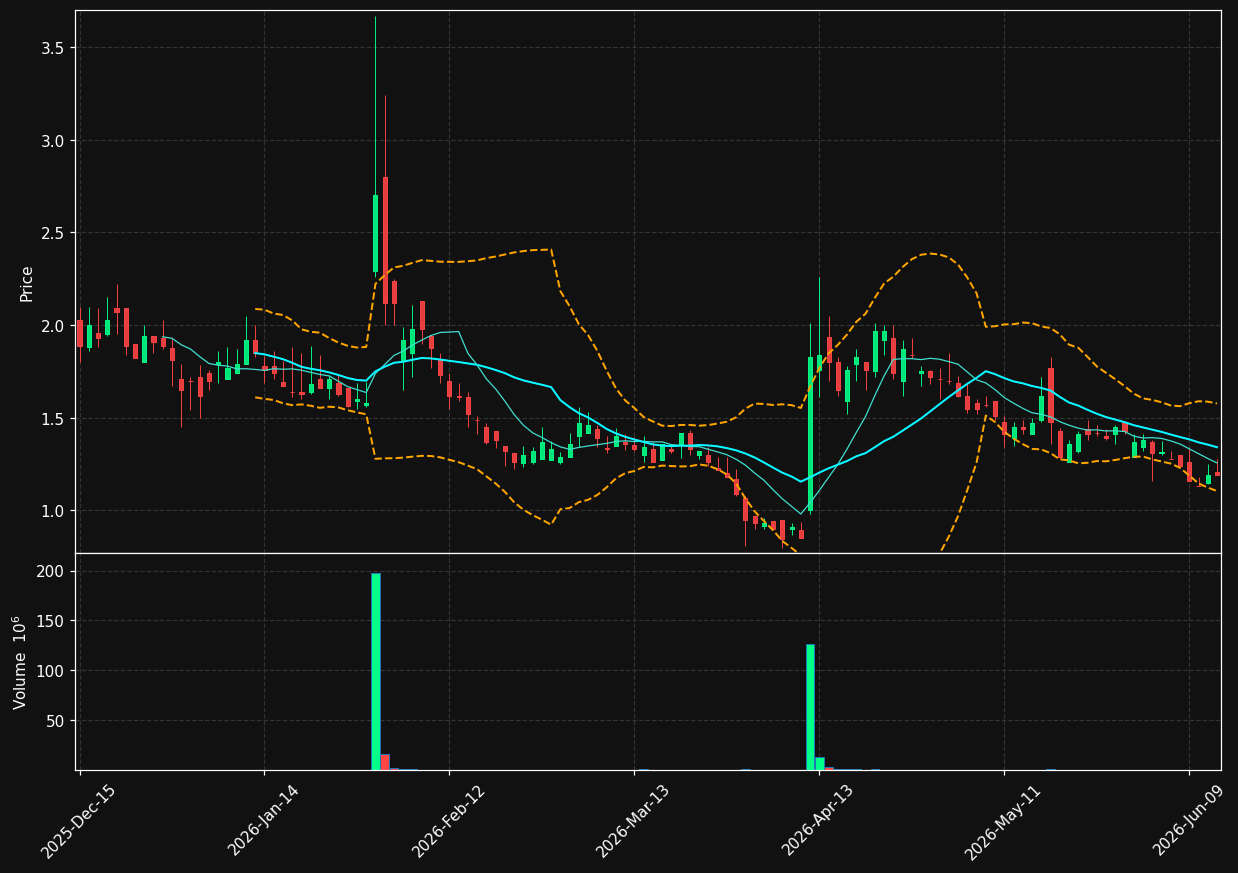
Task: Select the 2026-Feb-12 date label
Action: [x=449, y=821]
